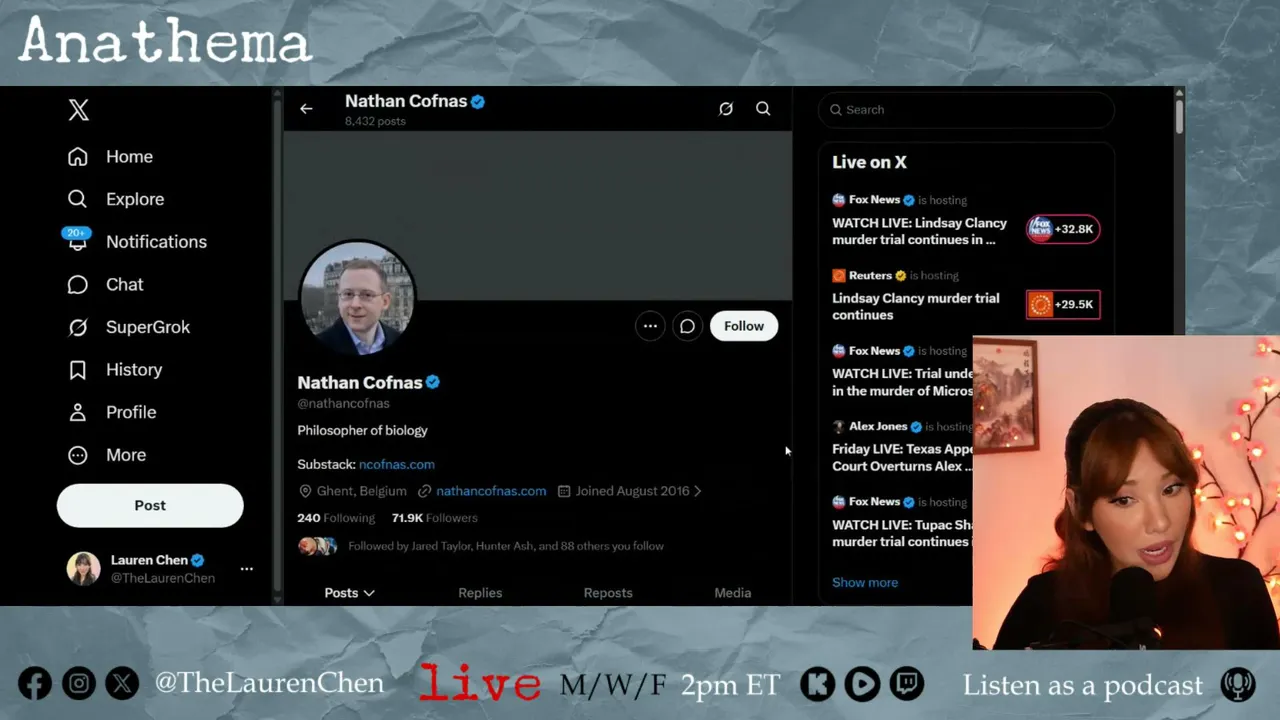1280x720 pixels.
Task: Open the Posts tab dropdown
Action: (349, 593)
